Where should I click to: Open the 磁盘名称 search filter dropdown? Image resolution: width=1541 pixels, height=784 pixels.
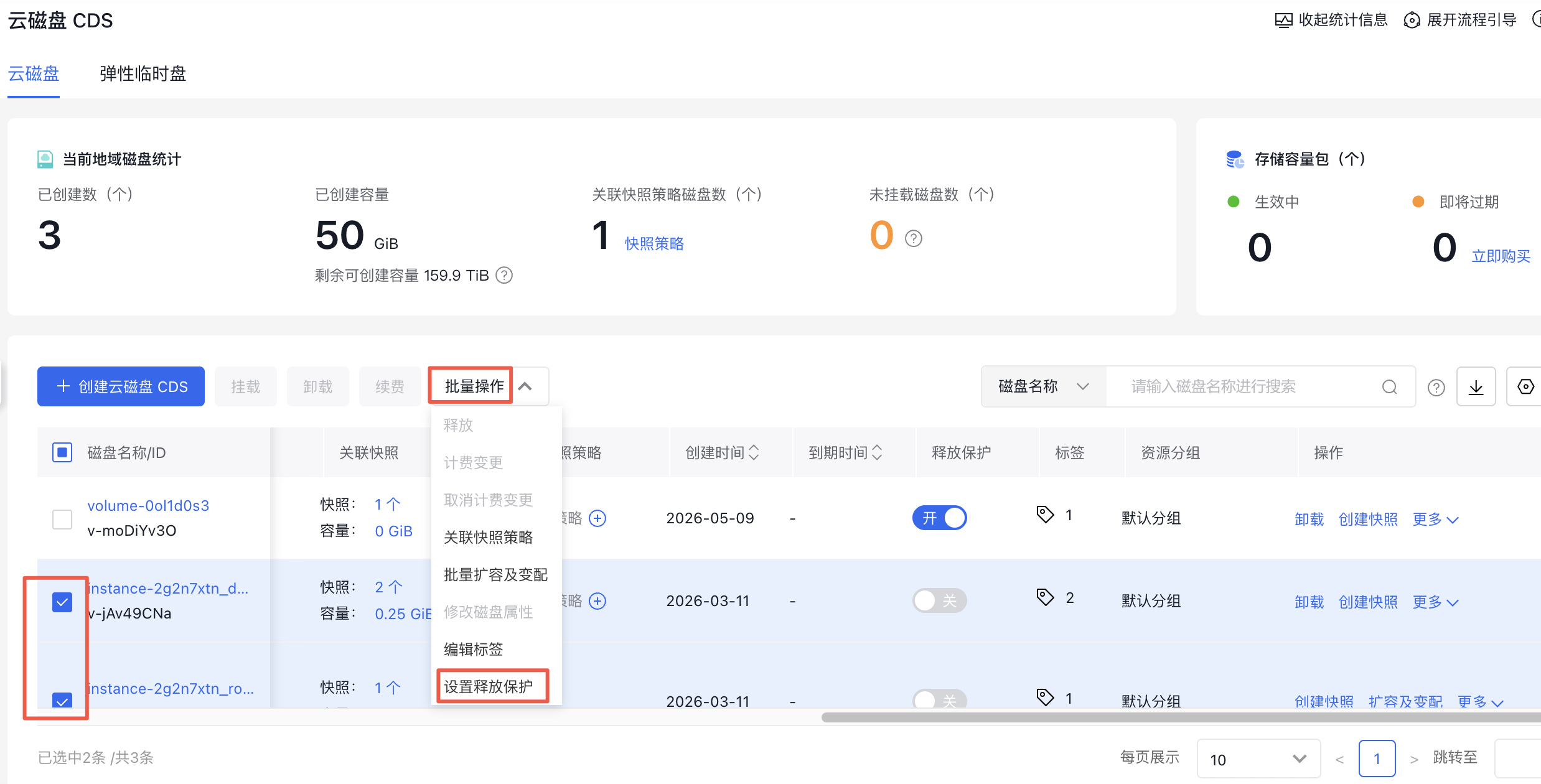point(1044,386)
